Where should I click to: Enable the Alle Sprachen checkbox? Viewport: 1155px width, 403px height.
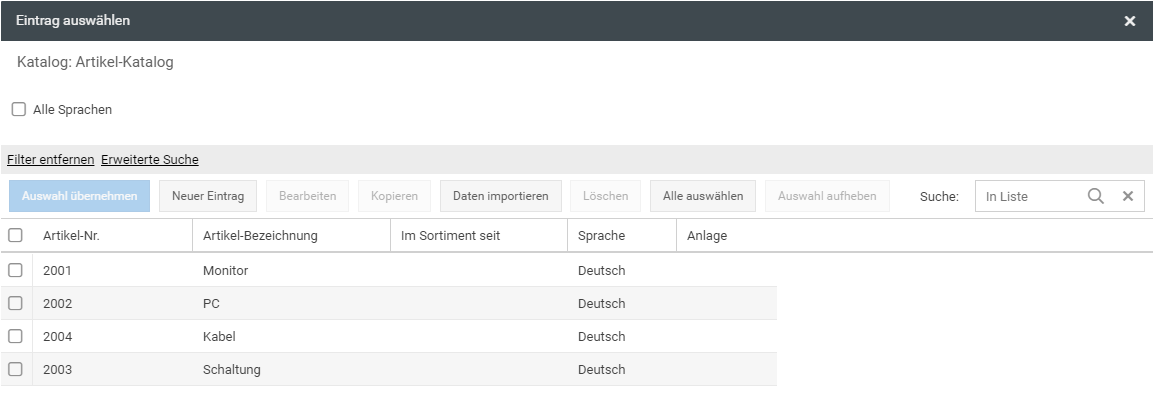19,110
